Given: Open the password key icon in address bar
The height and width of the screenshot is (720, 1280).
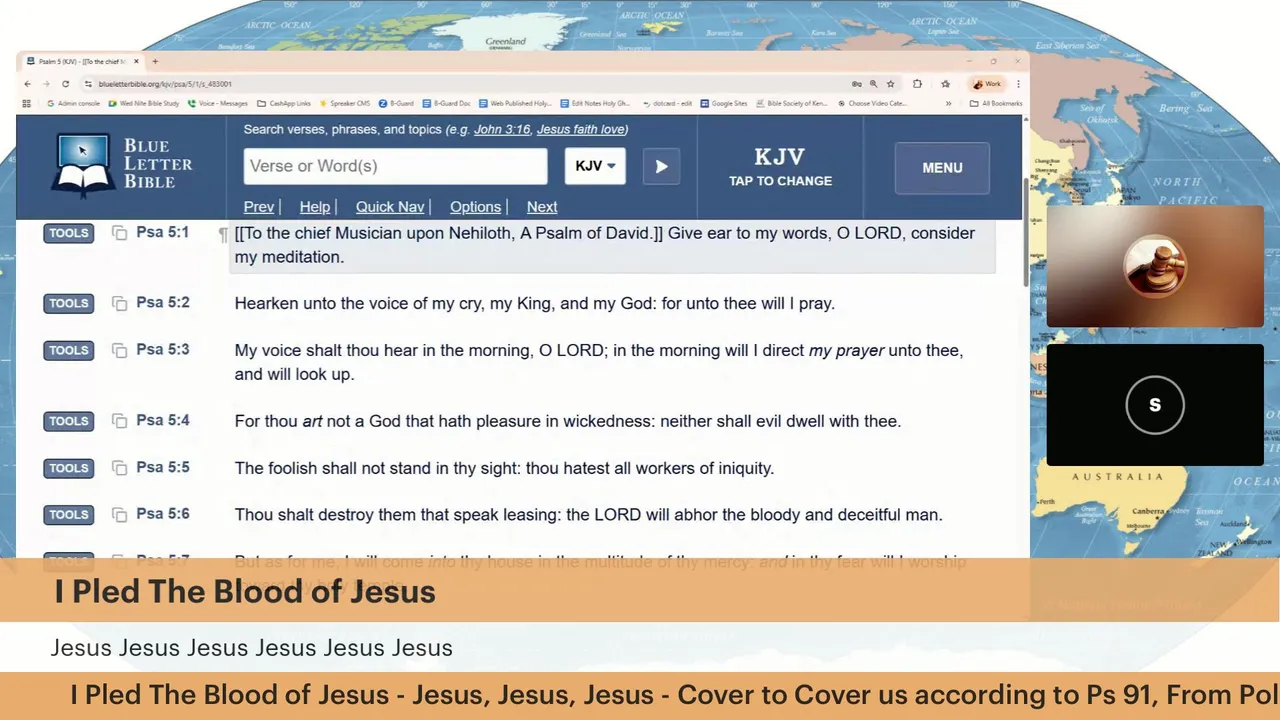Looking at the screenshot, I should (x=856, y=84).
